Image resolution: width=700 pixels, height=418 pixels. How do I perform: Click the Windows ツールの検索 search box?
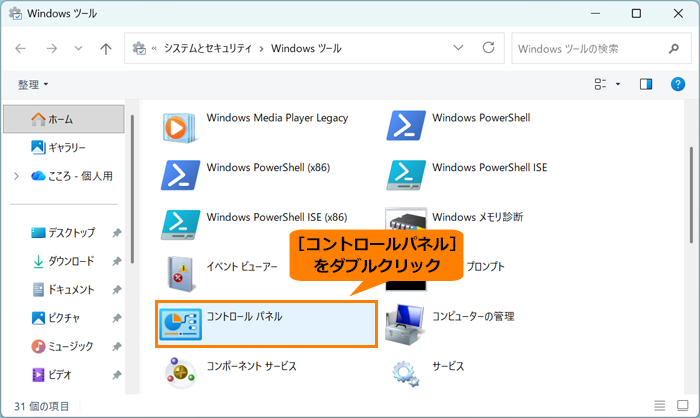tap(588, 48)
